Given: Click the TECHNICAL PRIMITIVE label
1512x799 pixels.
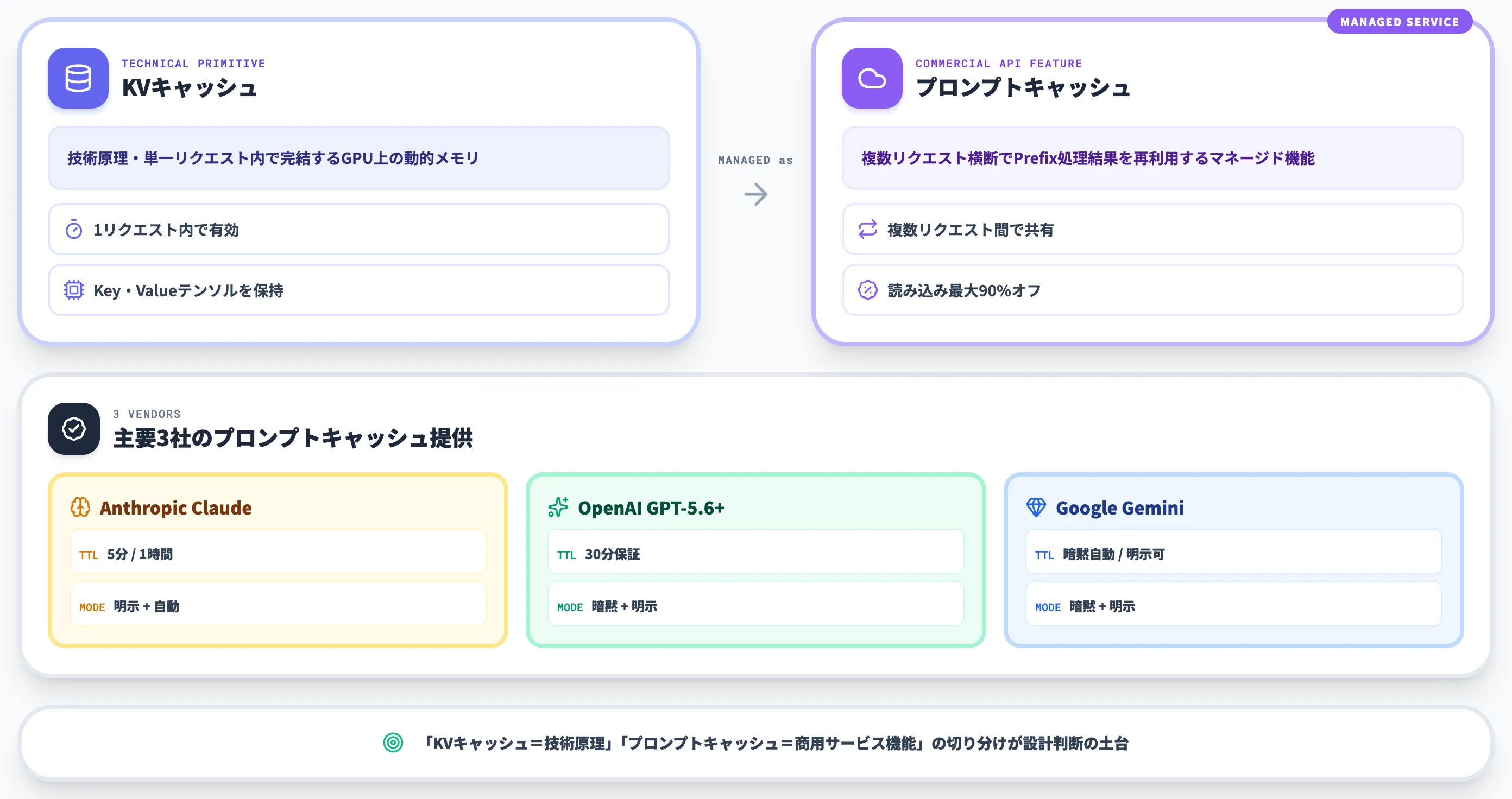Looking at the screenshot, I should [193, 64].
